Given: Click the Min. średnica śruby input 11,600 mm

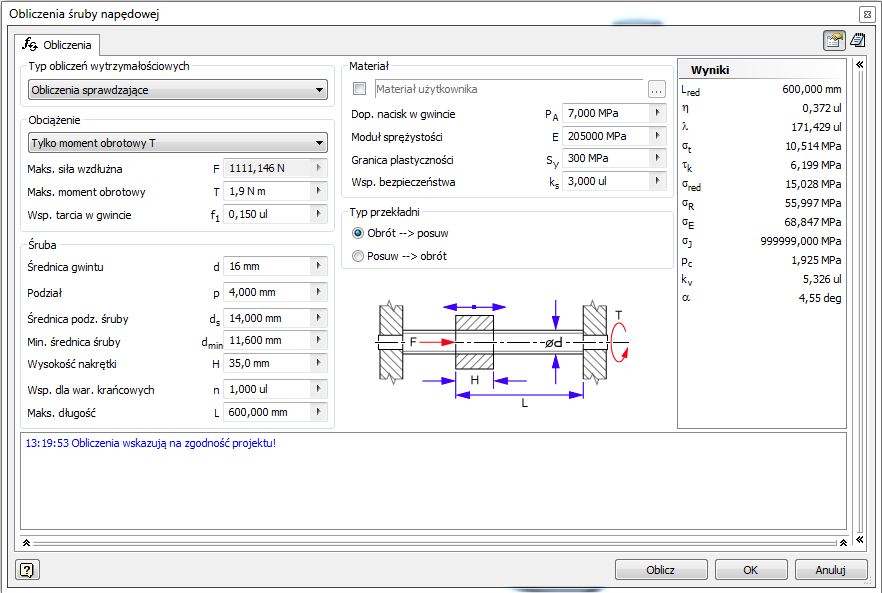Looking at the screenshot, I should [267, 340].
